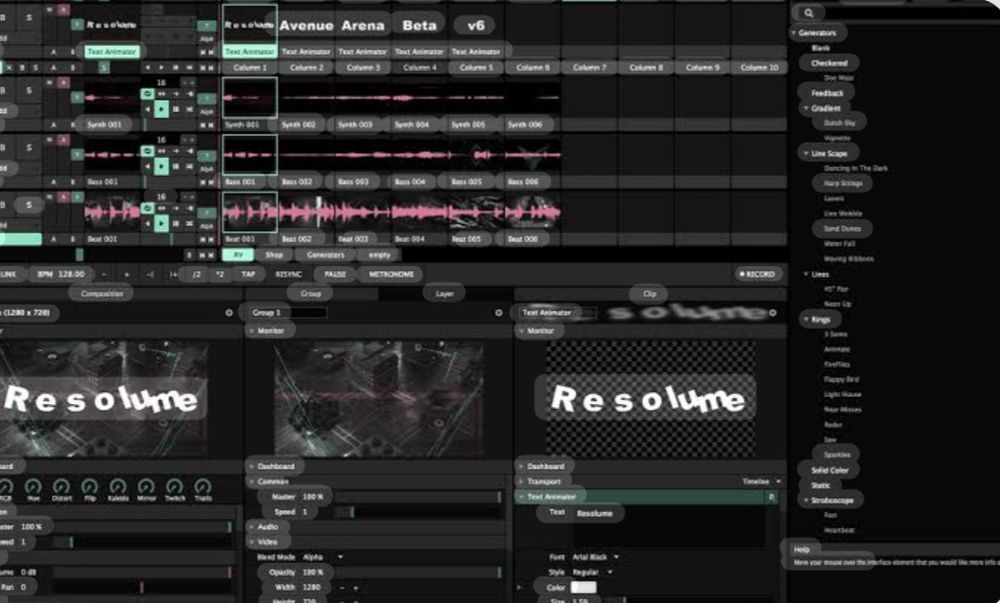Click the Flip dashboard knob

point(90,488)
